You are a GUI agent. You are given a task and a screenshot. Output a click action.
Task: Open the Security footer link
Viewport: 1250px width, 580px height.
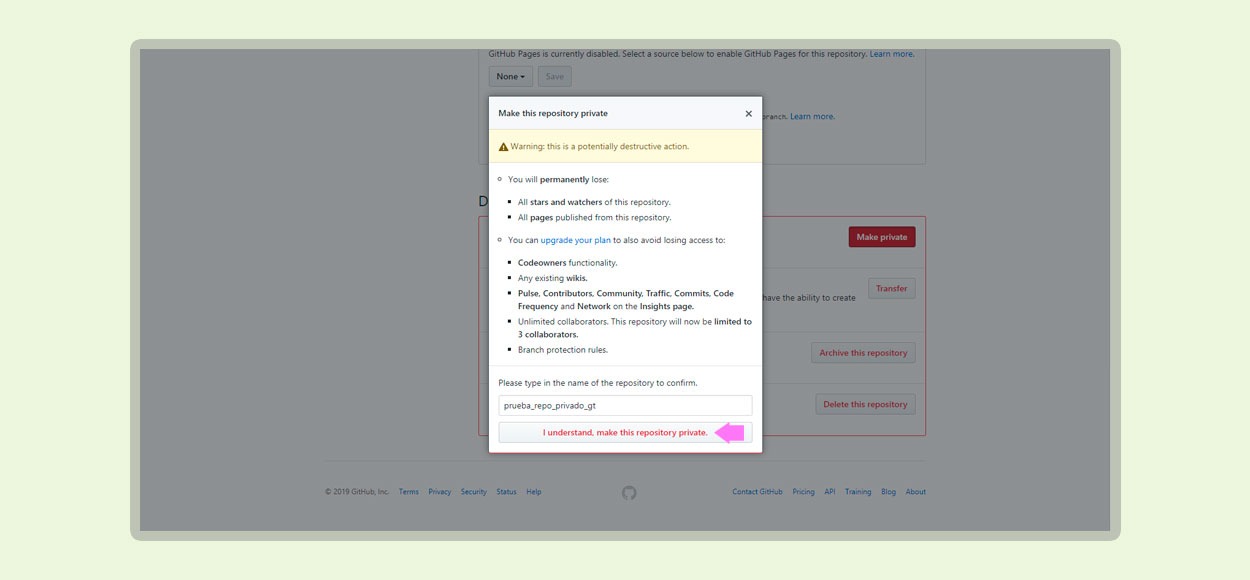[x=474, y=492]
